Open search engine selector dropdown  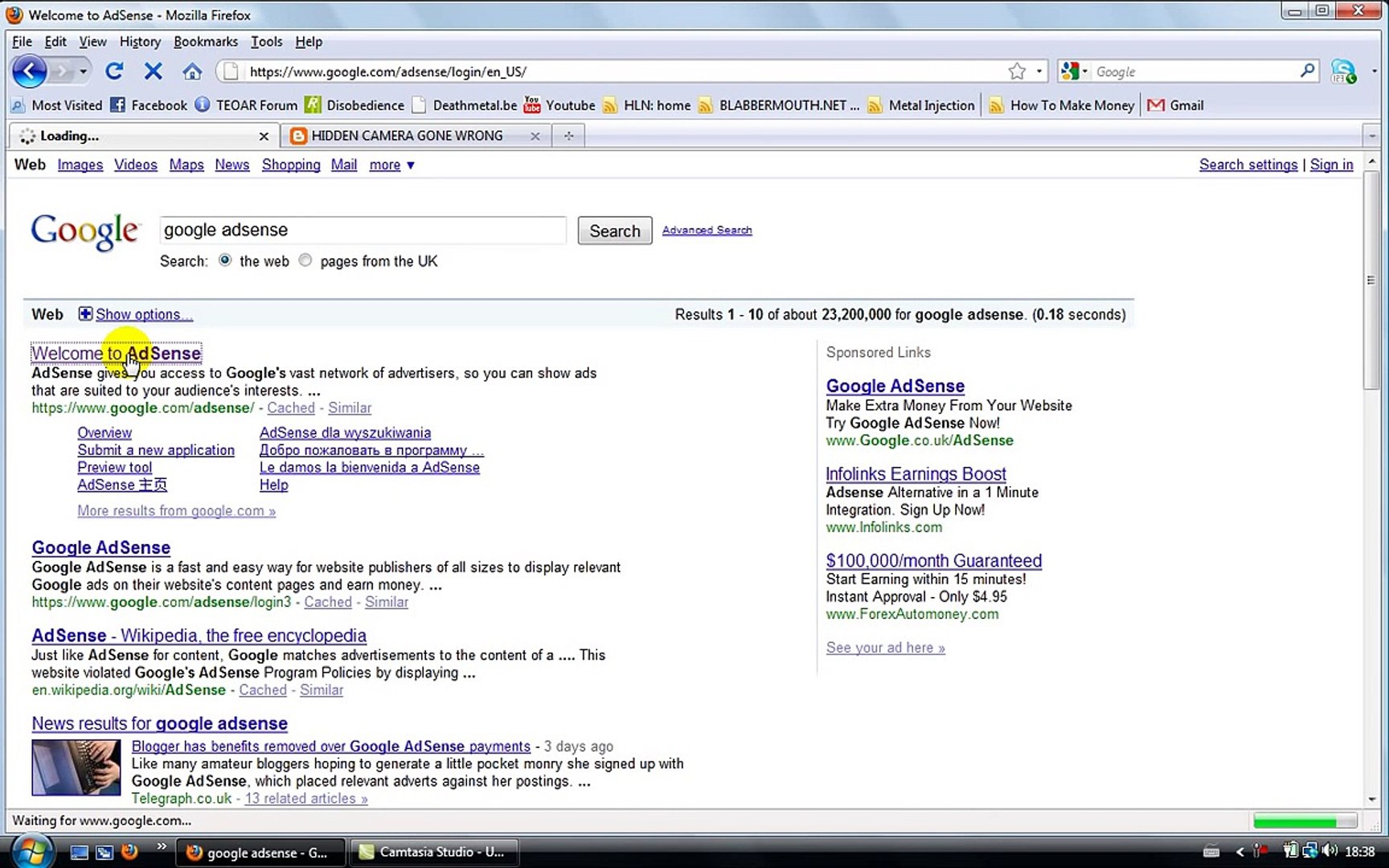[x=1074, y=72]
